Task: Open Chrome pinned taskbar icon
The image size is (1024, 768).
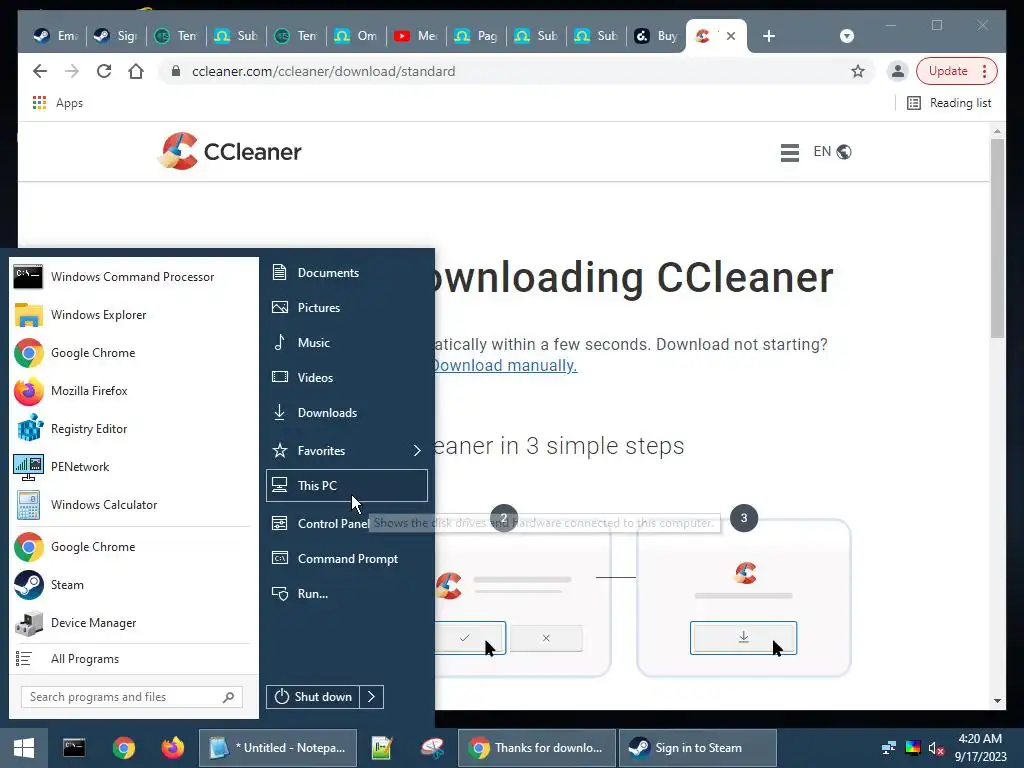Action: point(123,748)
